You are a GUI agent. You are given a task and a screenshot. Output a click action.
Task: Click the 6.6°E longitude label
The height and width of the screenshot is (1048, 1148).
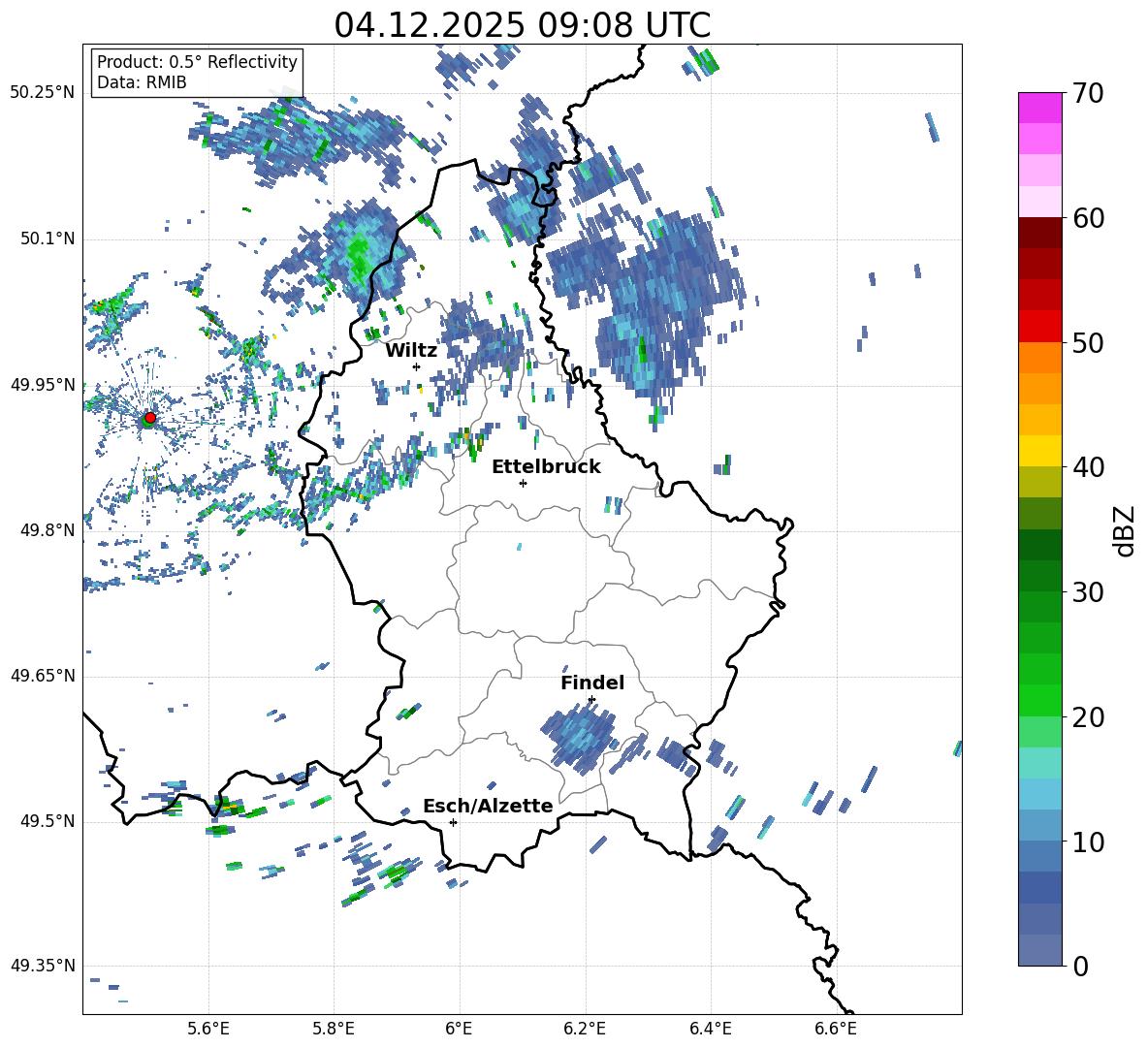tap(836, 1029)
